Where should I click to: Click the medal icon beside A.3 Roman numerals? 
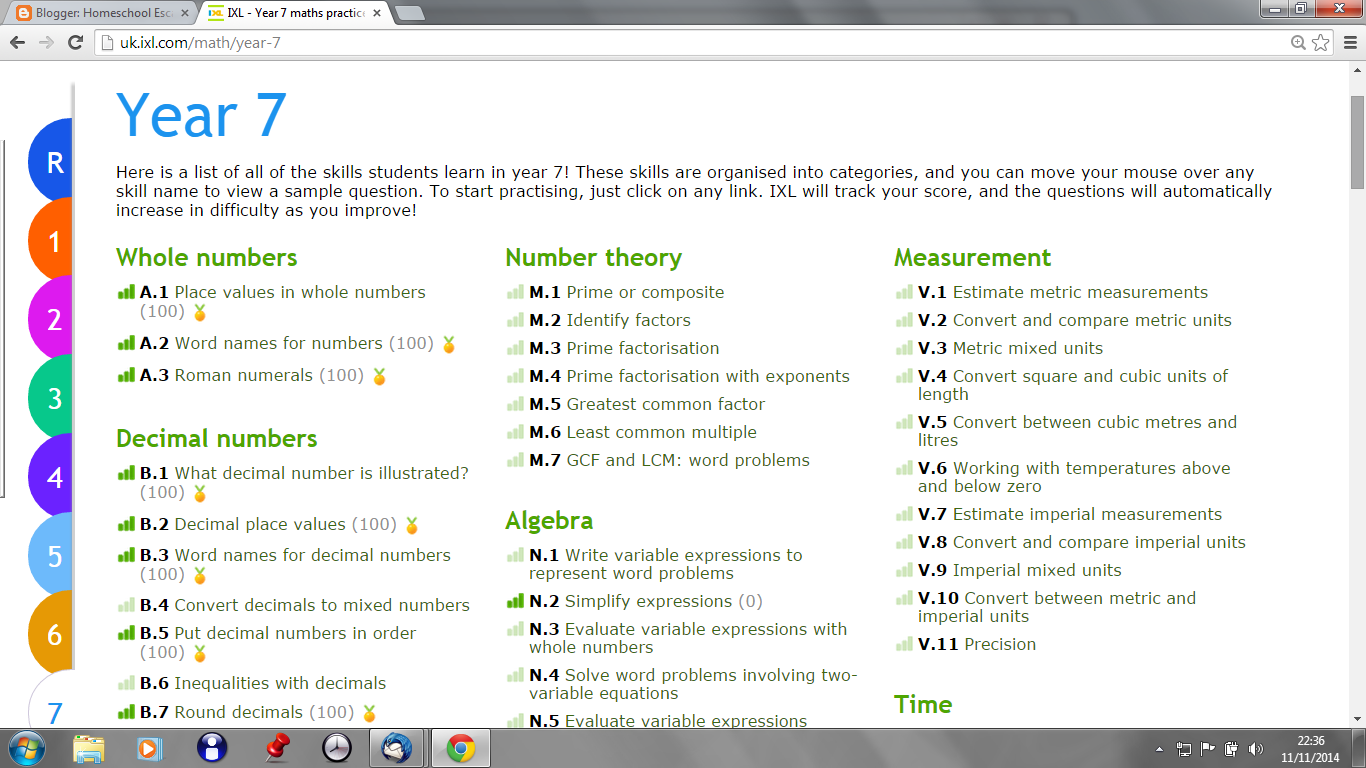379,376
